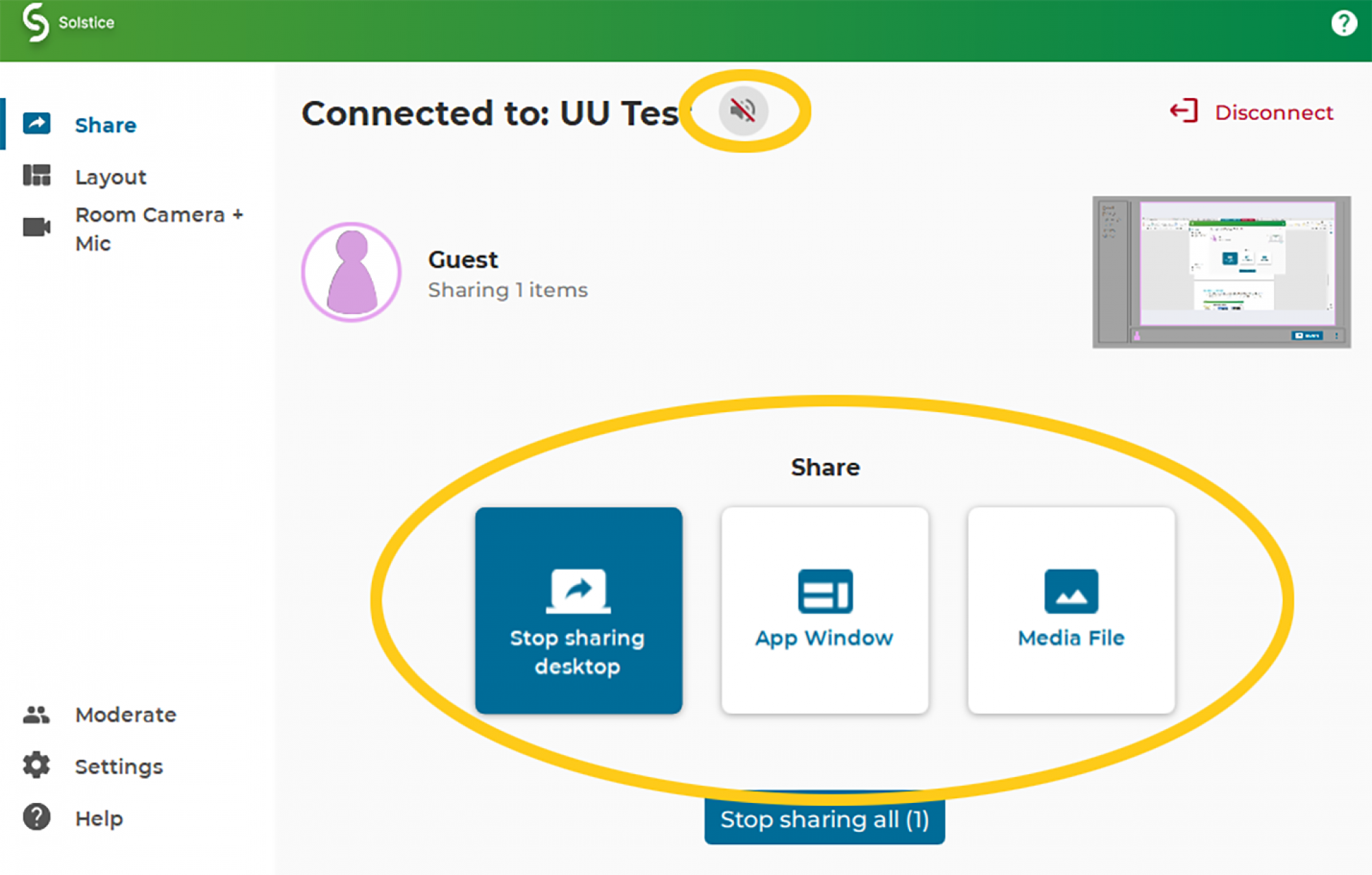The width and height of the screenshot is (1372, 875).
Task: Click the 'Sharing 1 items' status text
Action: 508,290
